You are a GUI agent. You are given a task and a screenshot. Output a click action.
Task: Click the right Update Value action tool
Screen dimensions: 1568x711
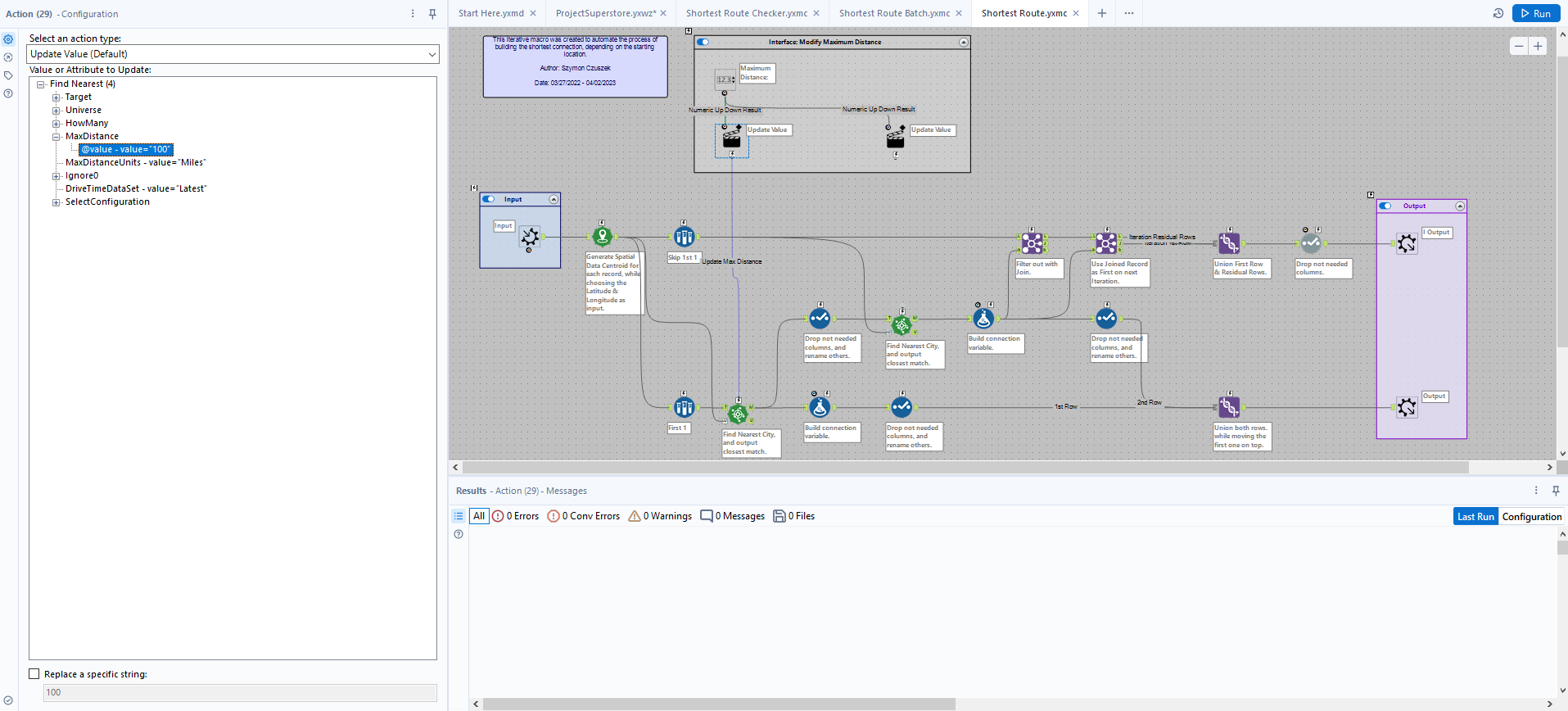[x=895, y=138]
